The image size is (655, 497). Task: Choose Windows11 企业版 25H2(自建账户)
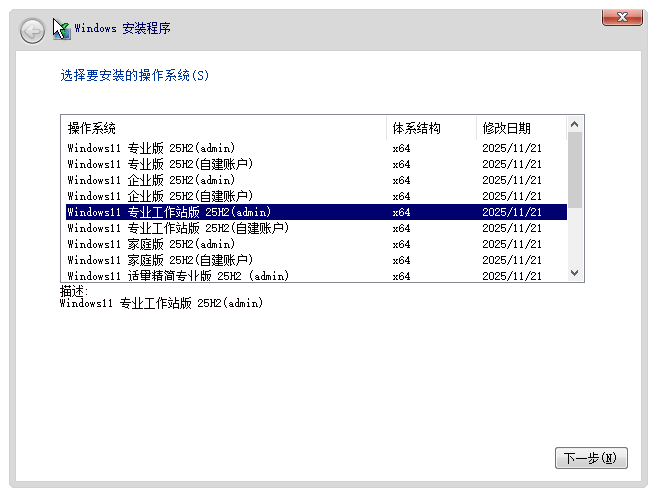point(159,196)
